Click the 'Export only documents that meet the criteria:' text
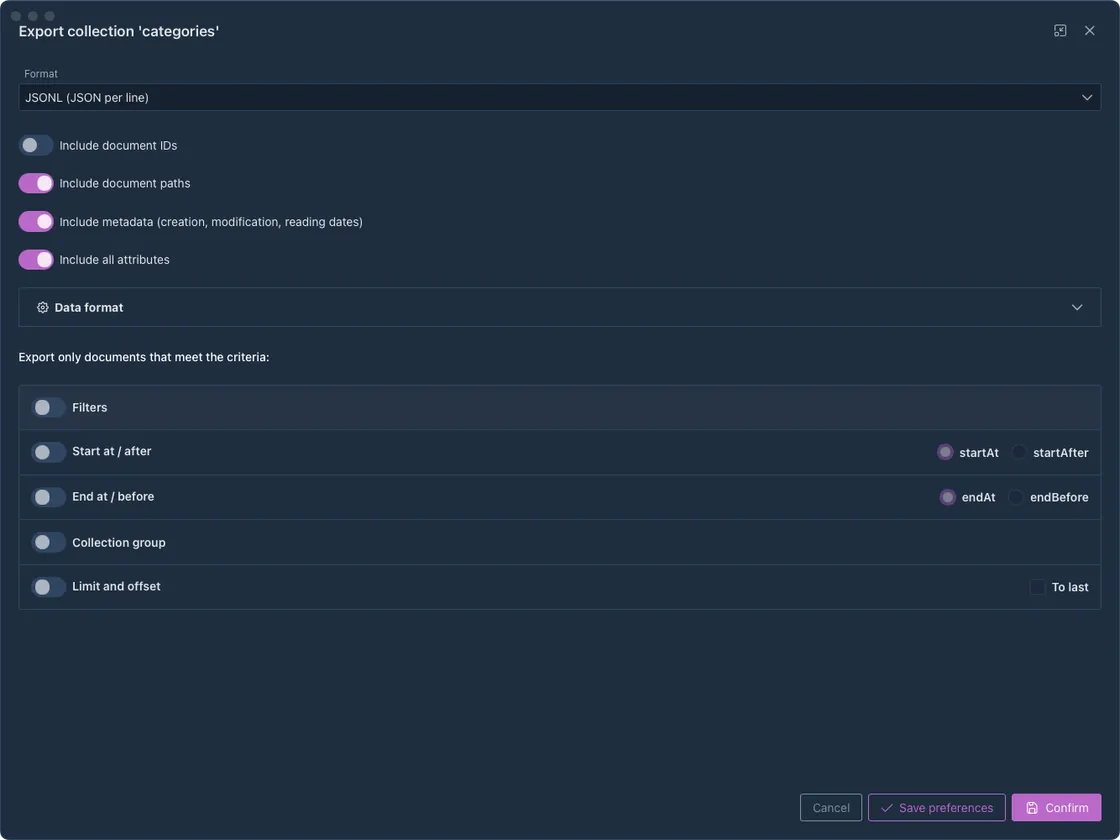 point(144,356)
